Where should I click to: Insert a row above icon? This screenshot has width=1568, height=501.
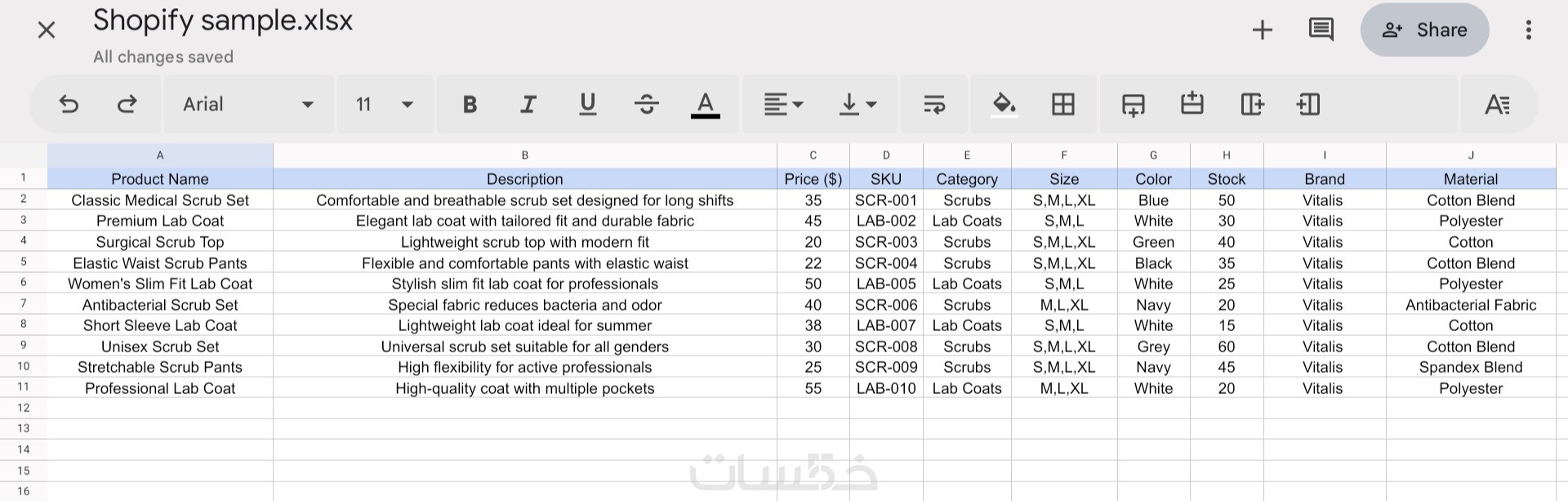1192,104
